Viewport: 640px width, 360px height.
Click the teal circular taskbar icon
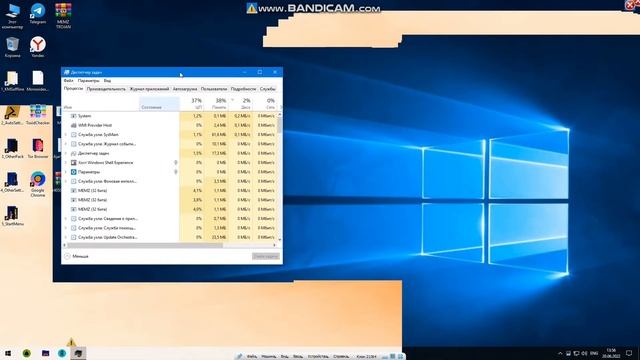62,353
